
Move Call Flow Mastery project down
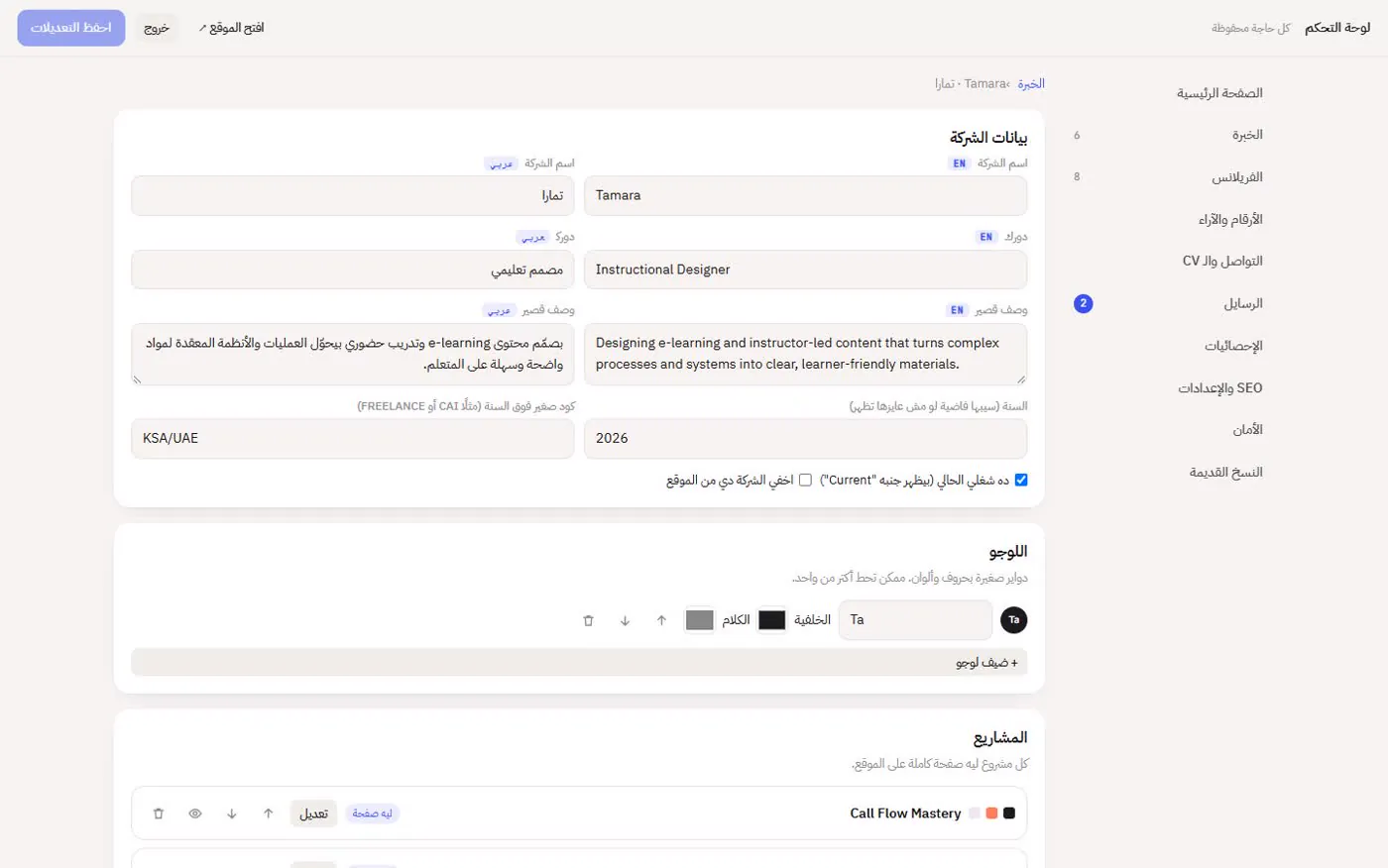click(232, 814)
